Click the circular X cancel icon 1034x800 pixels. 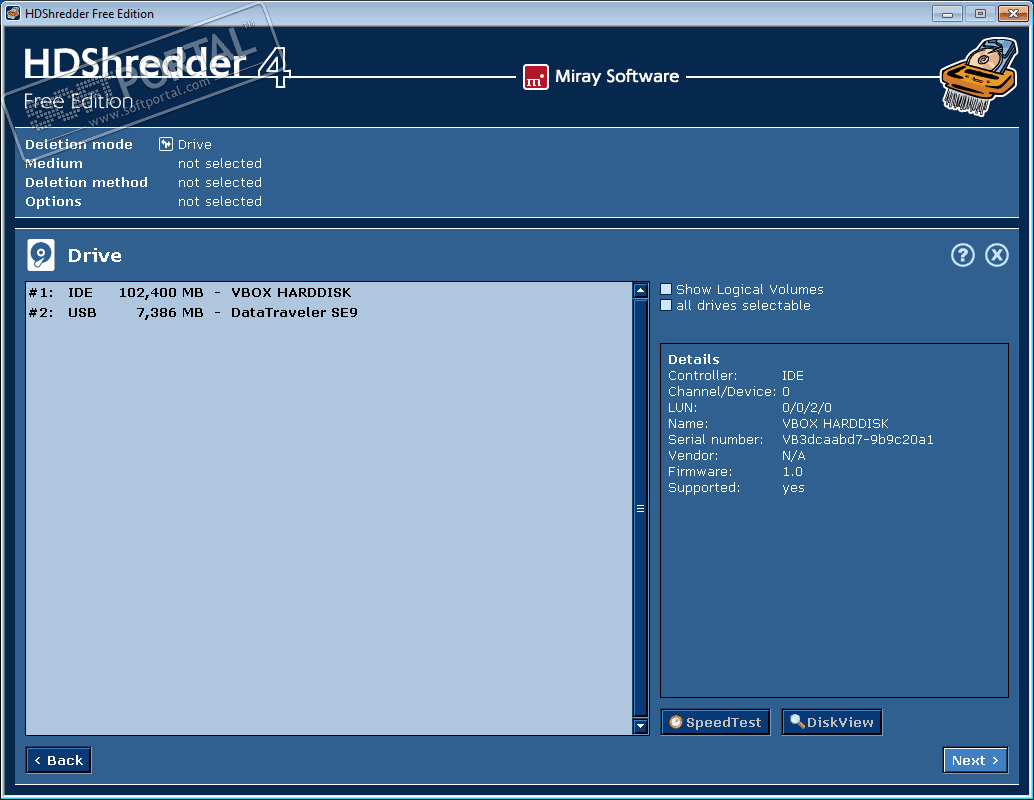coord(996,255)
